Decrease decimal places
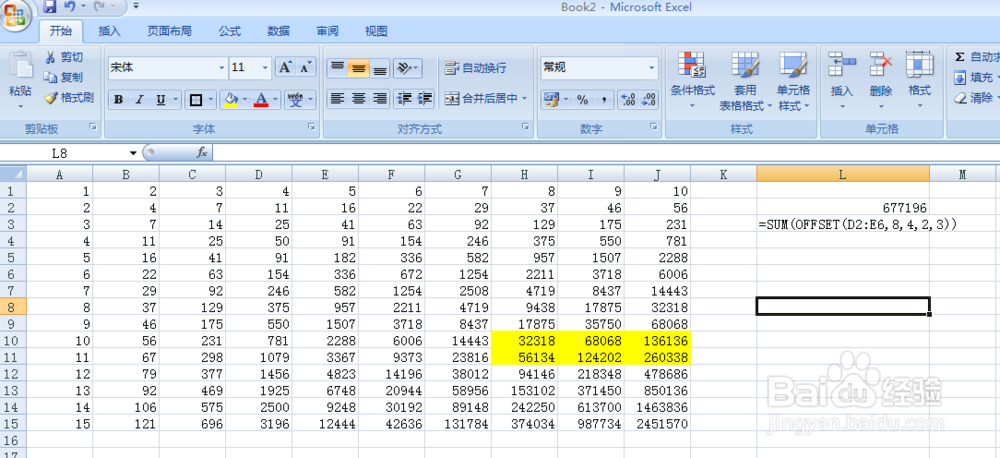 [649, 100]
